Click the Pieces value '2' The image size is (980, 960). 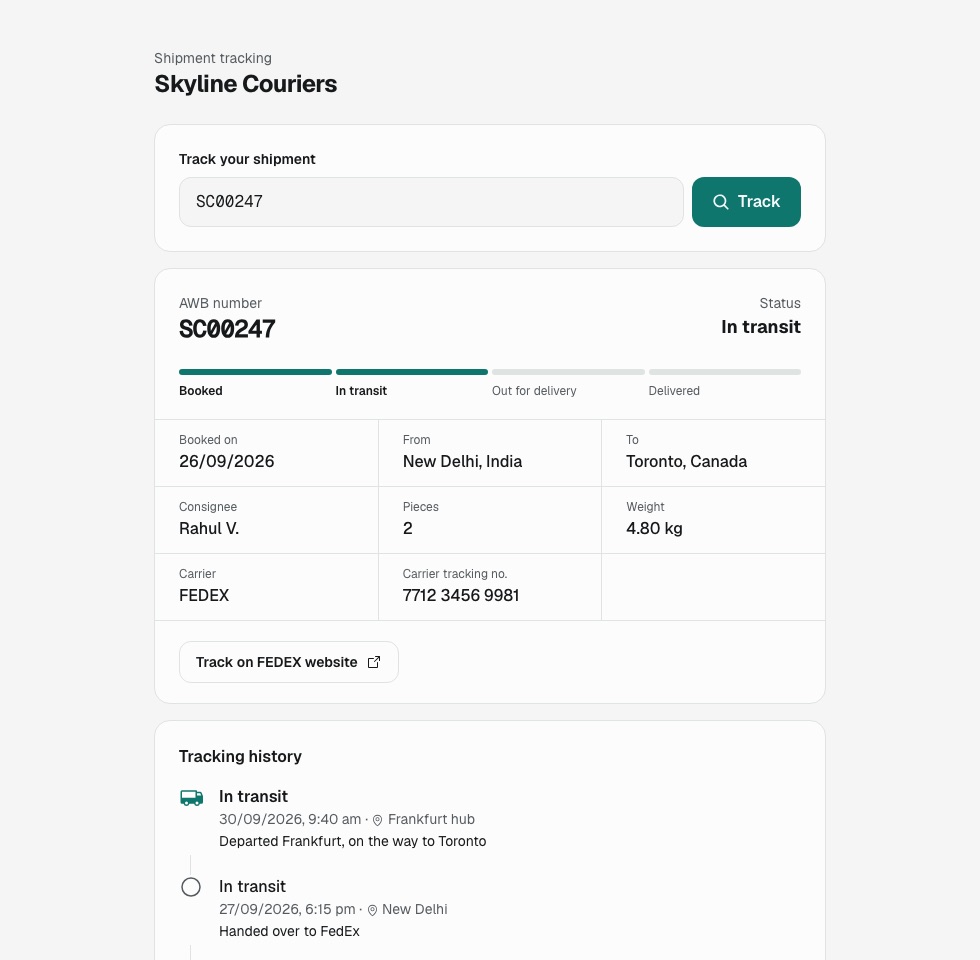pyautogui.click(x=408, y=528)
